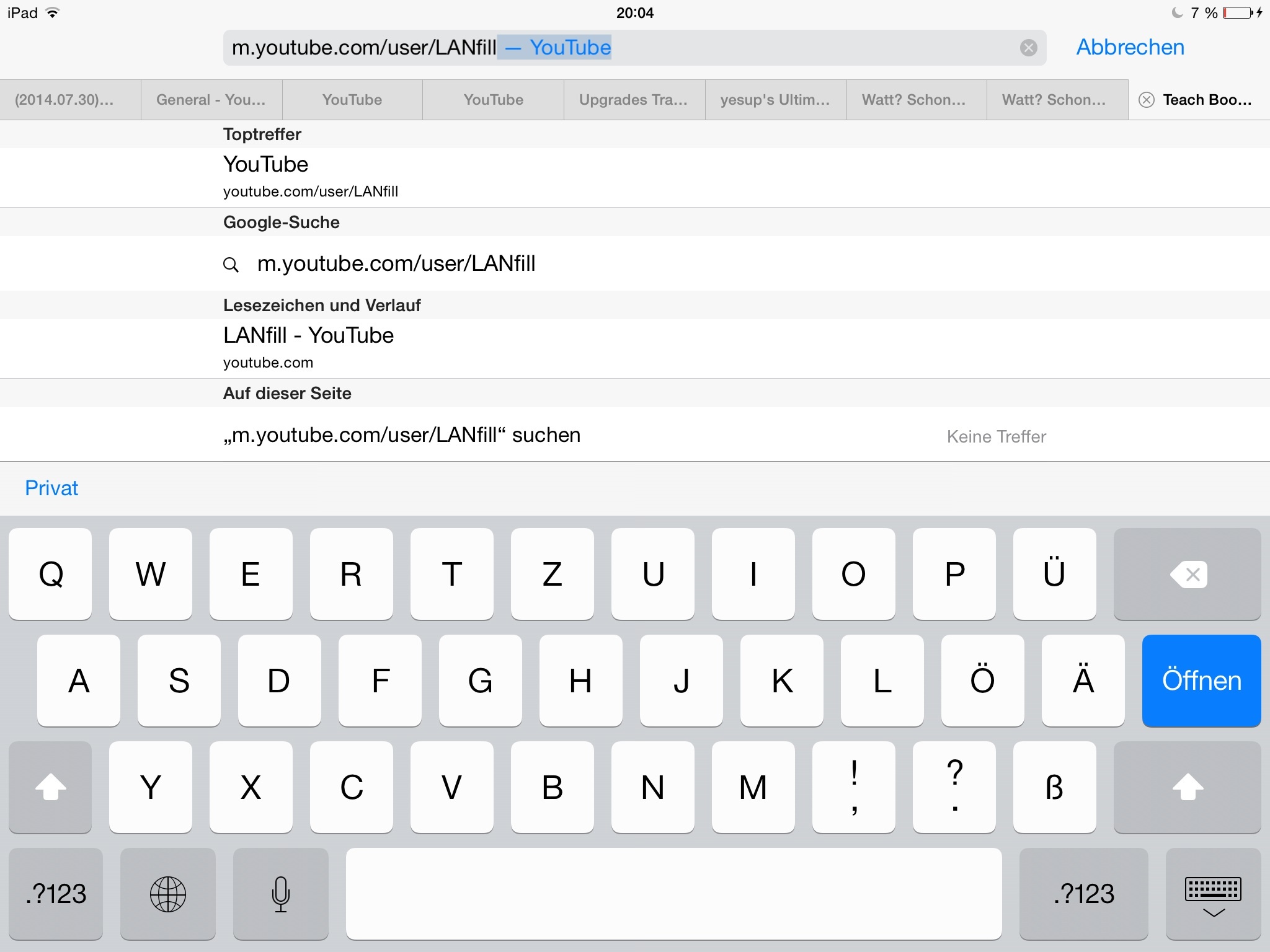Hide keyboard with the dismiss key
The image size is (1270, 952).
1213,894
